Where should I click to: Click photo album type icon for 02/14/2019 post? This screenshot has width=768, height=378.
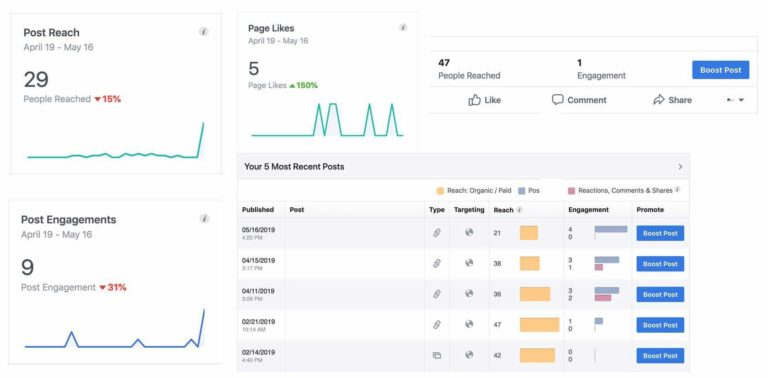pyautogui.click(x=437, y=355)
